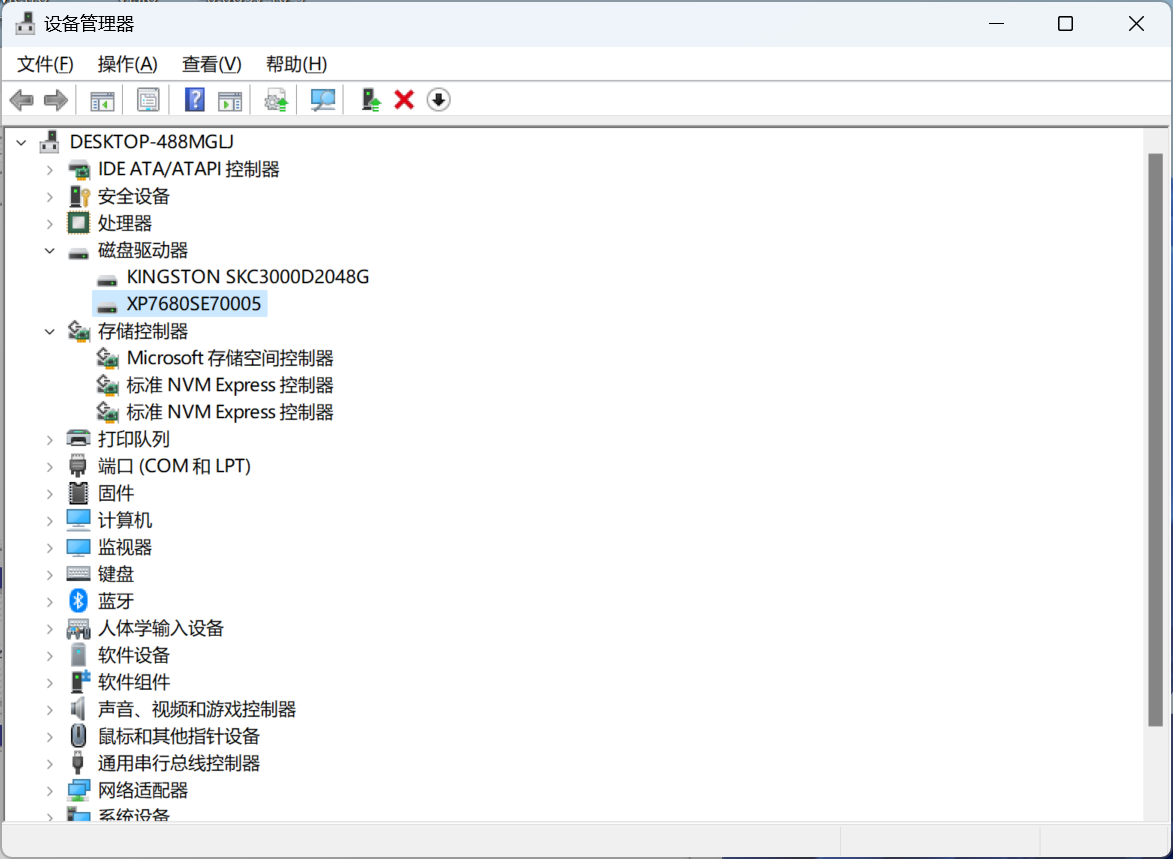Click the 人体学输入设备 icon

click(79, 629)
